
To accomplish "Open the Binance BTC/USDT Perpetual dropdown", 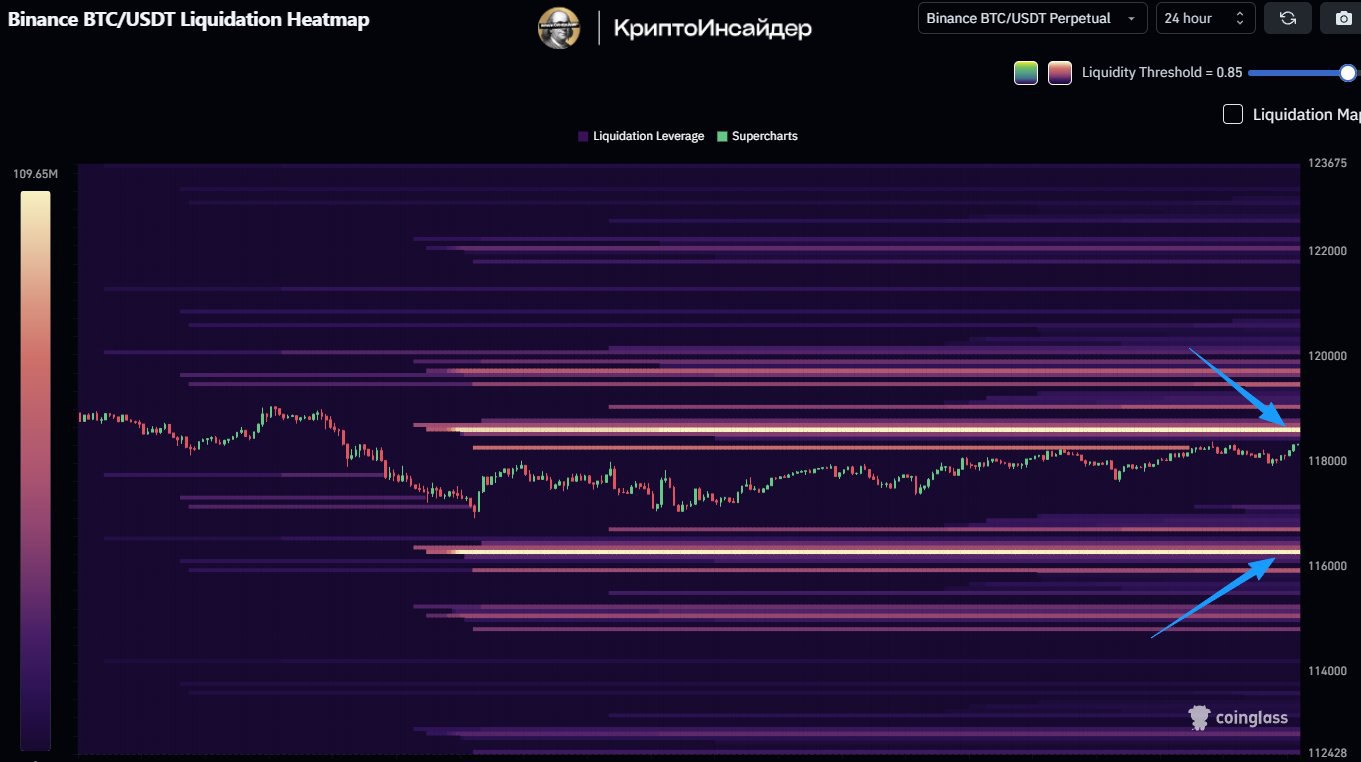I will (x=1032, y=18).
